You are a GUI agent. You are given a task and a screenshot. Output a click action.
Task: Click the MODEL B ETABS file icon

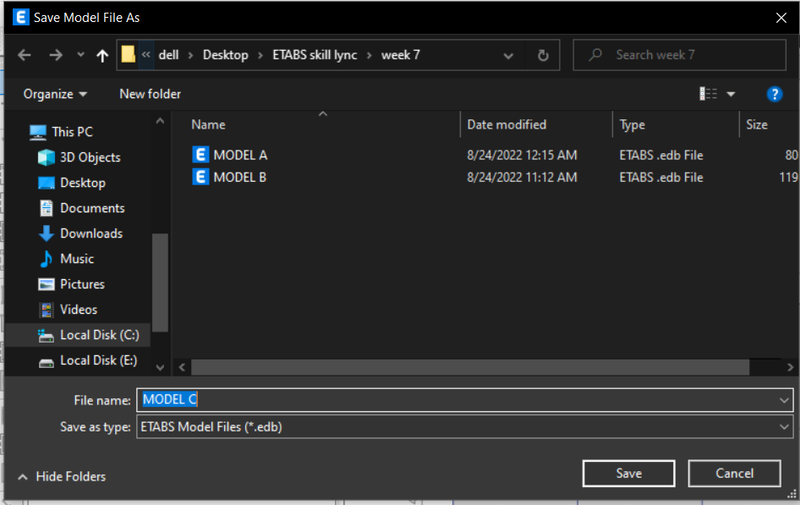(201, 177)
